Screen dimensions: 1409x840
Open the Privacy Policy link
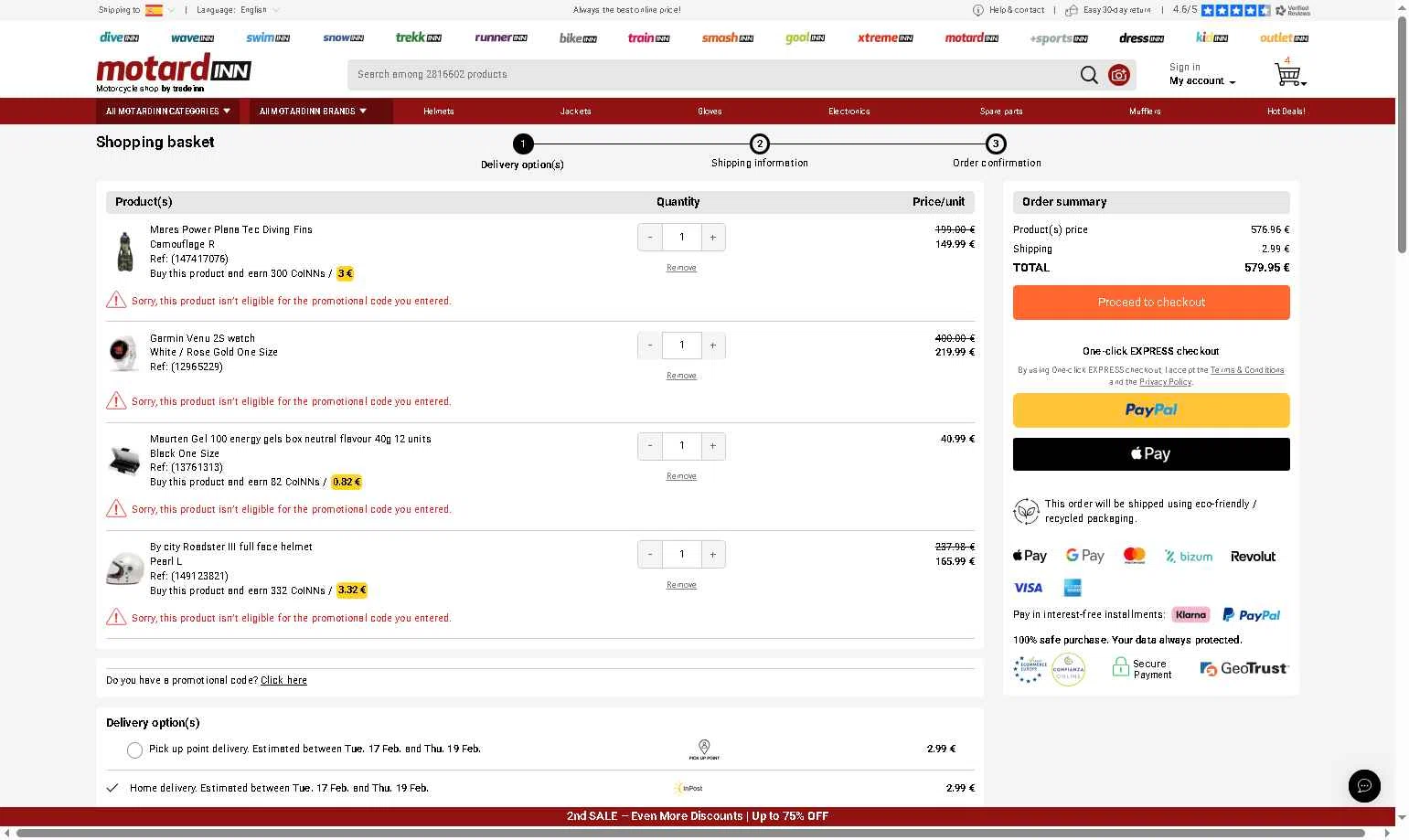pos(1166,382)
